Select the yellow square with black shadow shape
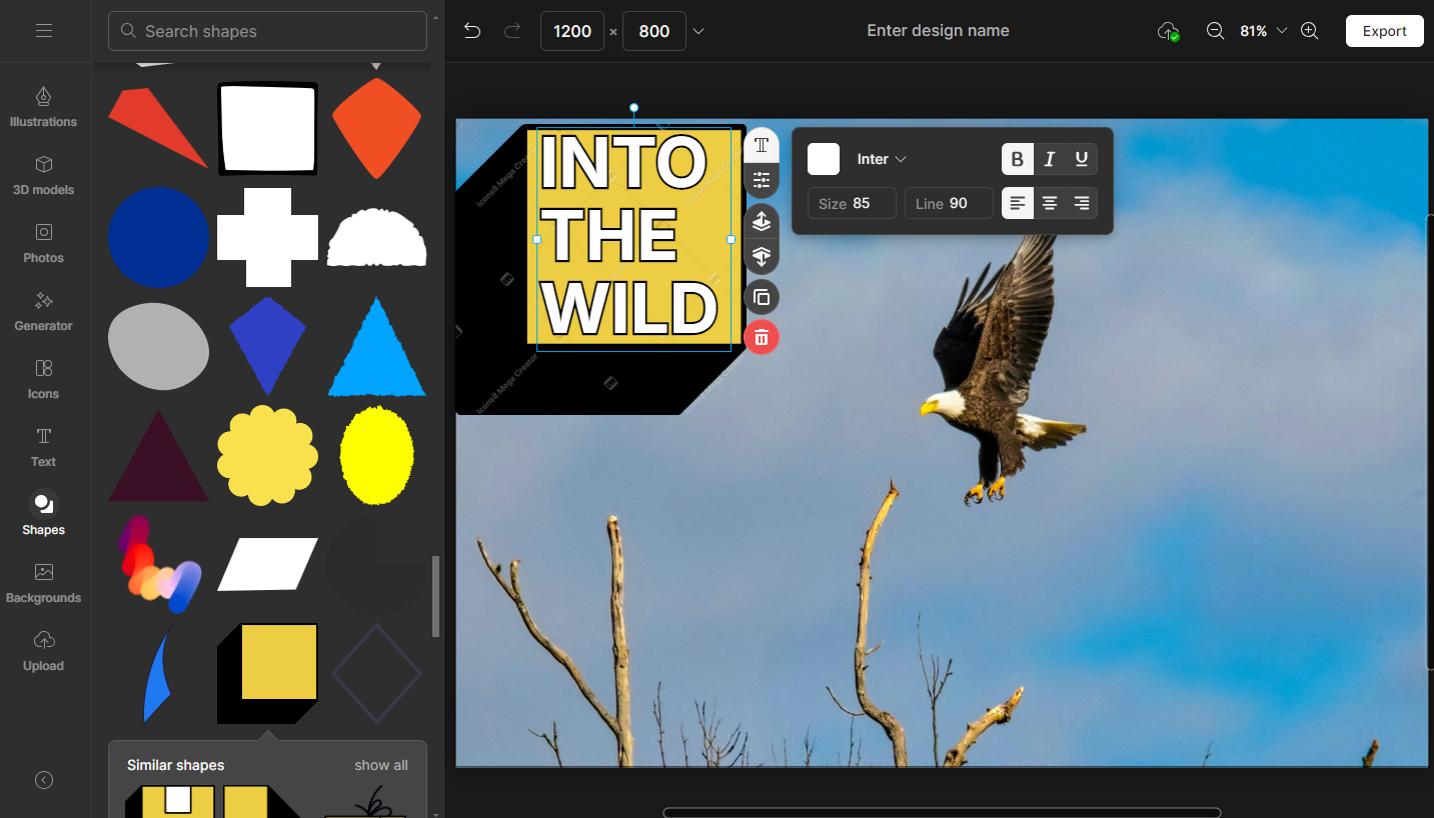1434x818 pixels. (x=267, y=673)
